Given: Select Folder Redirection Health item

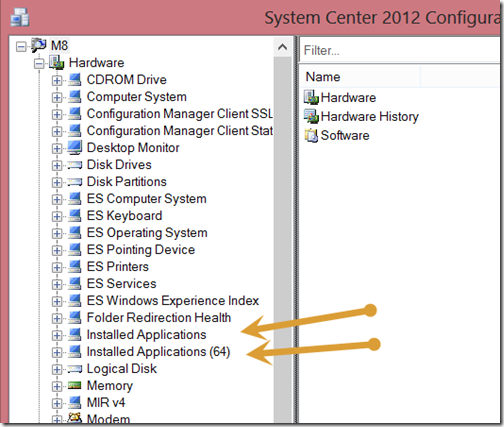Looking at the screenshot, I should click(159, 317).
